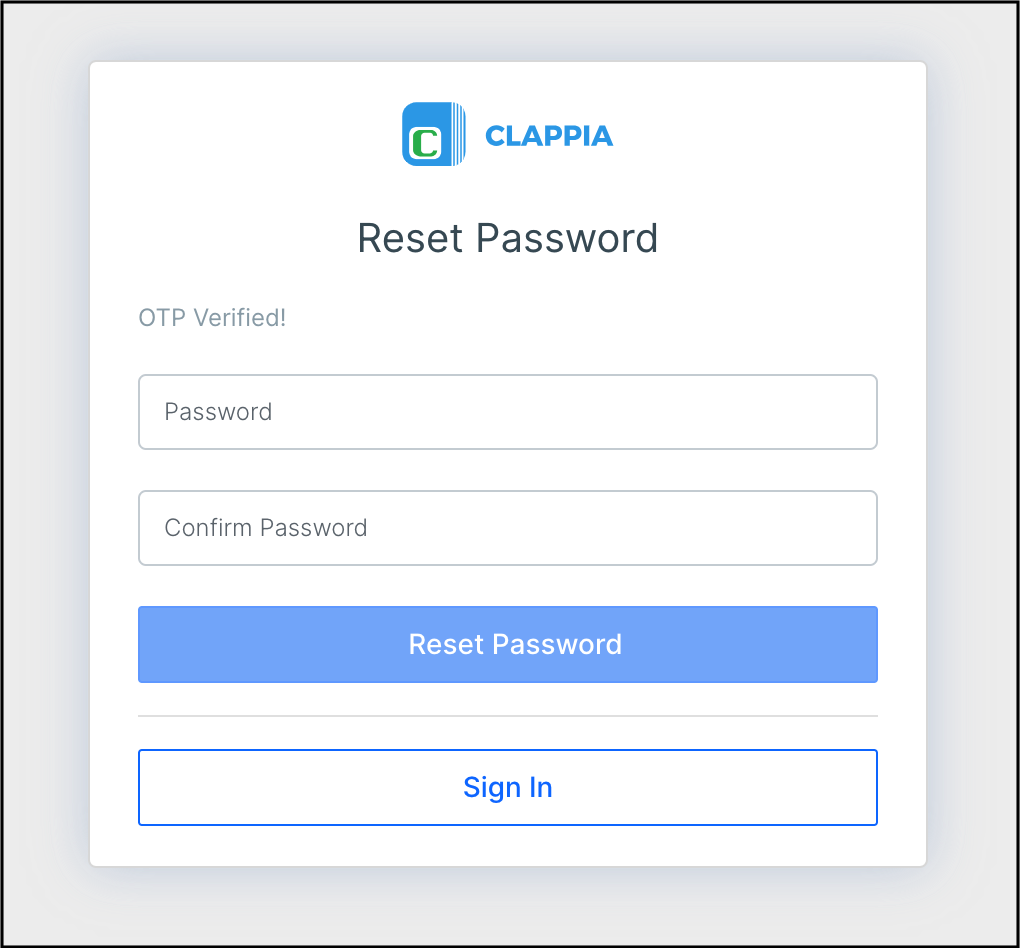Click the Clappia brand header
Screen dimensions: 1020x948
(x=508, y=133)
